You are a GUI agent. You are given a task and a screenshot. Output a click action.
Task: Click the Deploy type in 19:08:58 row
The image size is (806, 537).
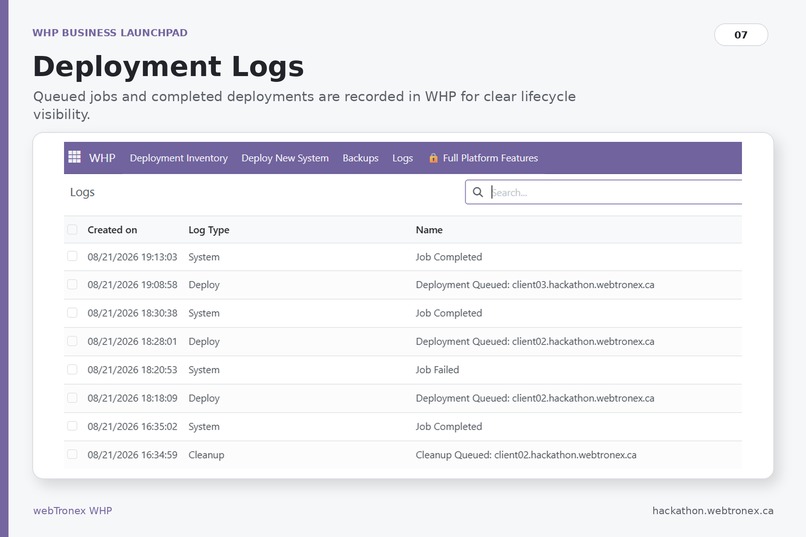tap(204, 285)
